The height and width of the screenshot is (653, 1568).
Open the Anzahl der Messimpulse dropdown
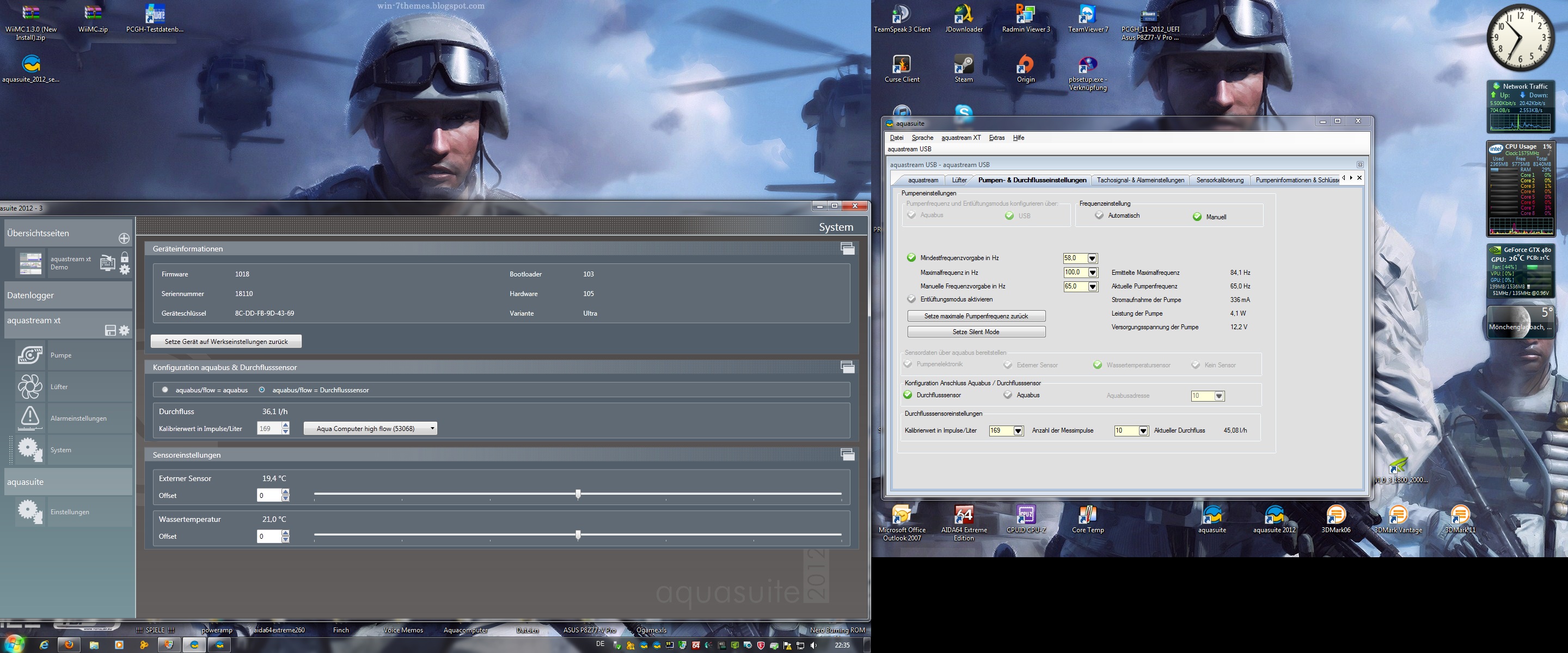coord(1143,430)
